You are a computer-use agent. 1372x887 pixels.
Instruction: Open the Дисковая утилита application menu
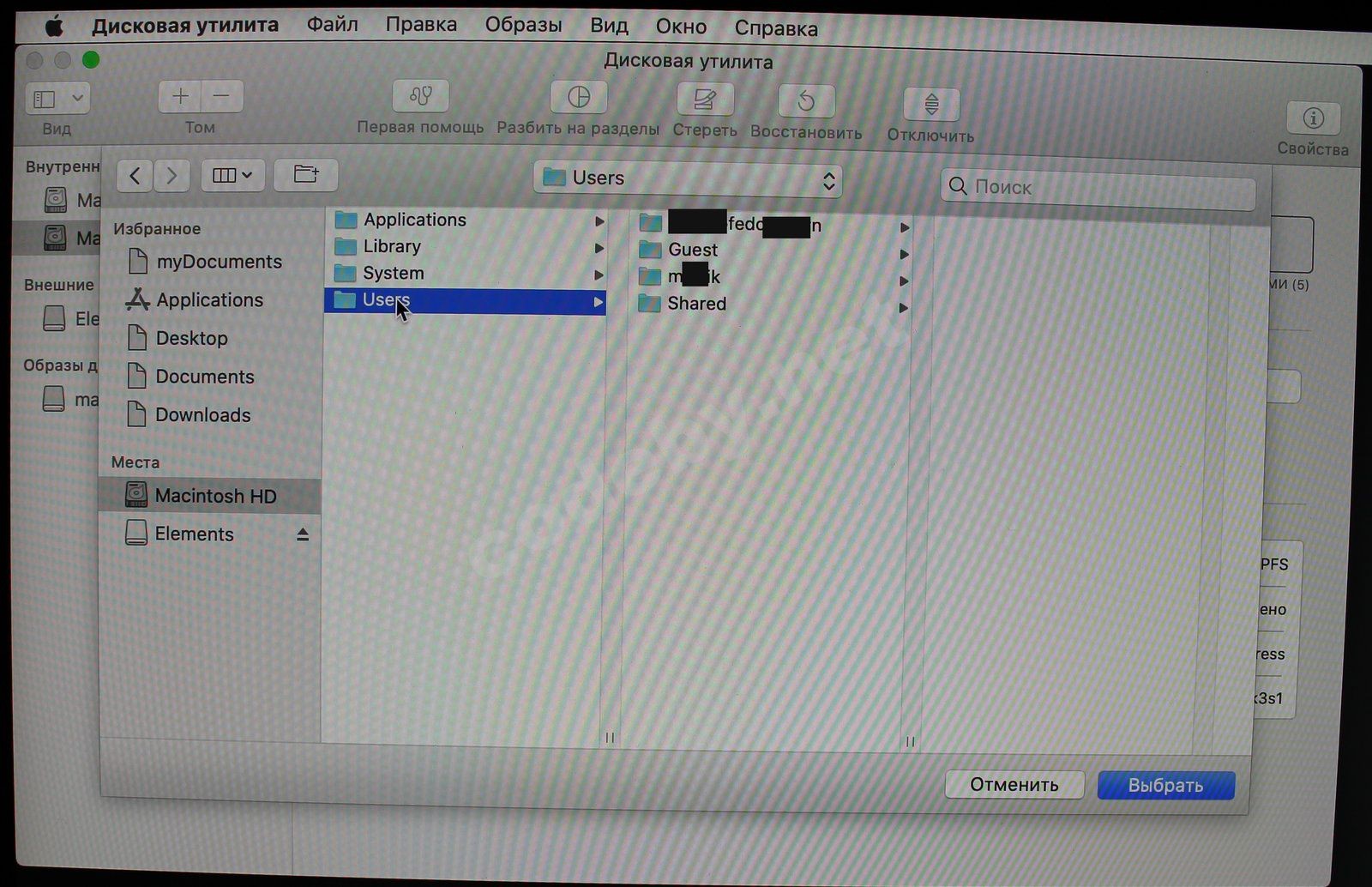point(185,25)
